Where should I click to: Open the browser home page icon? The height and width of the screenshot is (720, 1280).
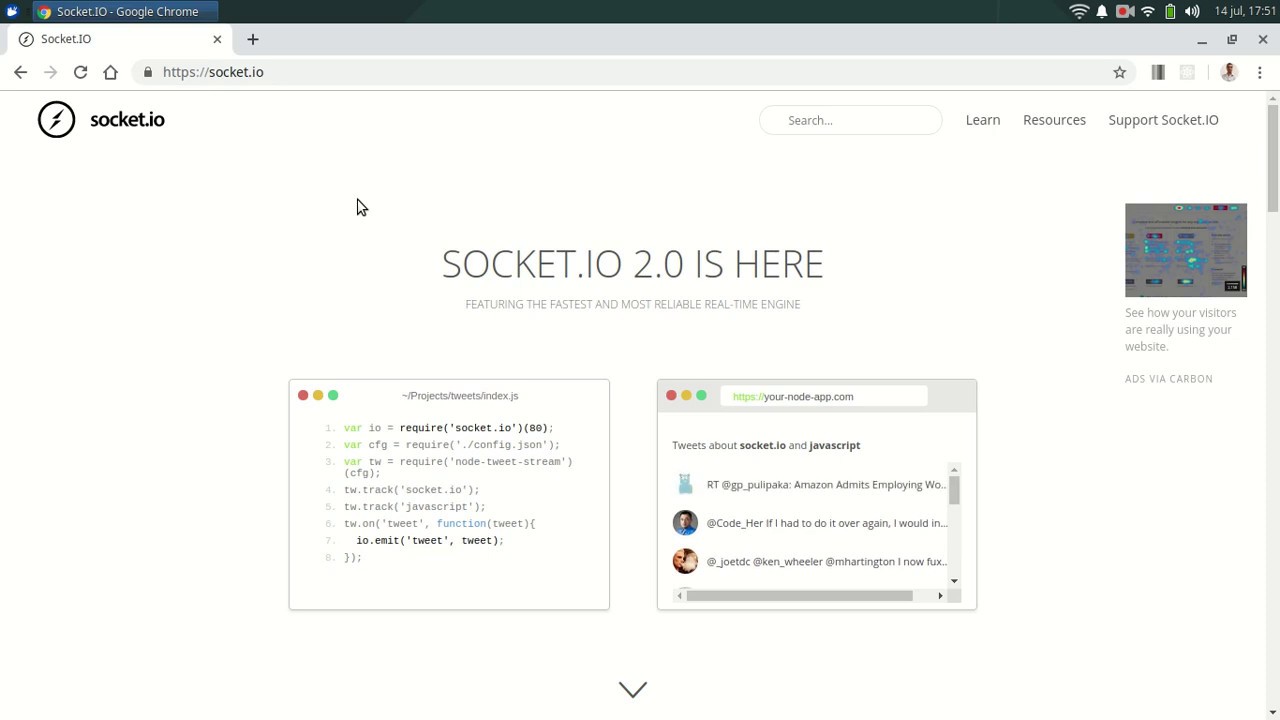click(x=110, y=72)
